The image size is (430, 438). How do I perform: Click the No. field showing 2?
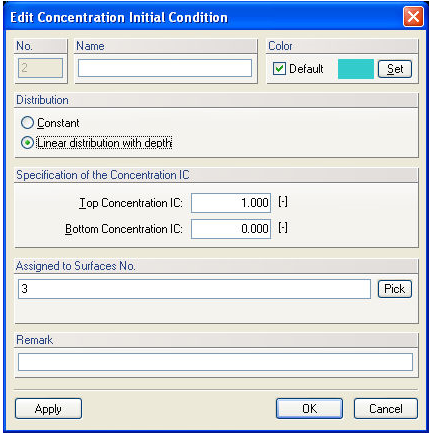pyautogui.click(x=40, y=68)
